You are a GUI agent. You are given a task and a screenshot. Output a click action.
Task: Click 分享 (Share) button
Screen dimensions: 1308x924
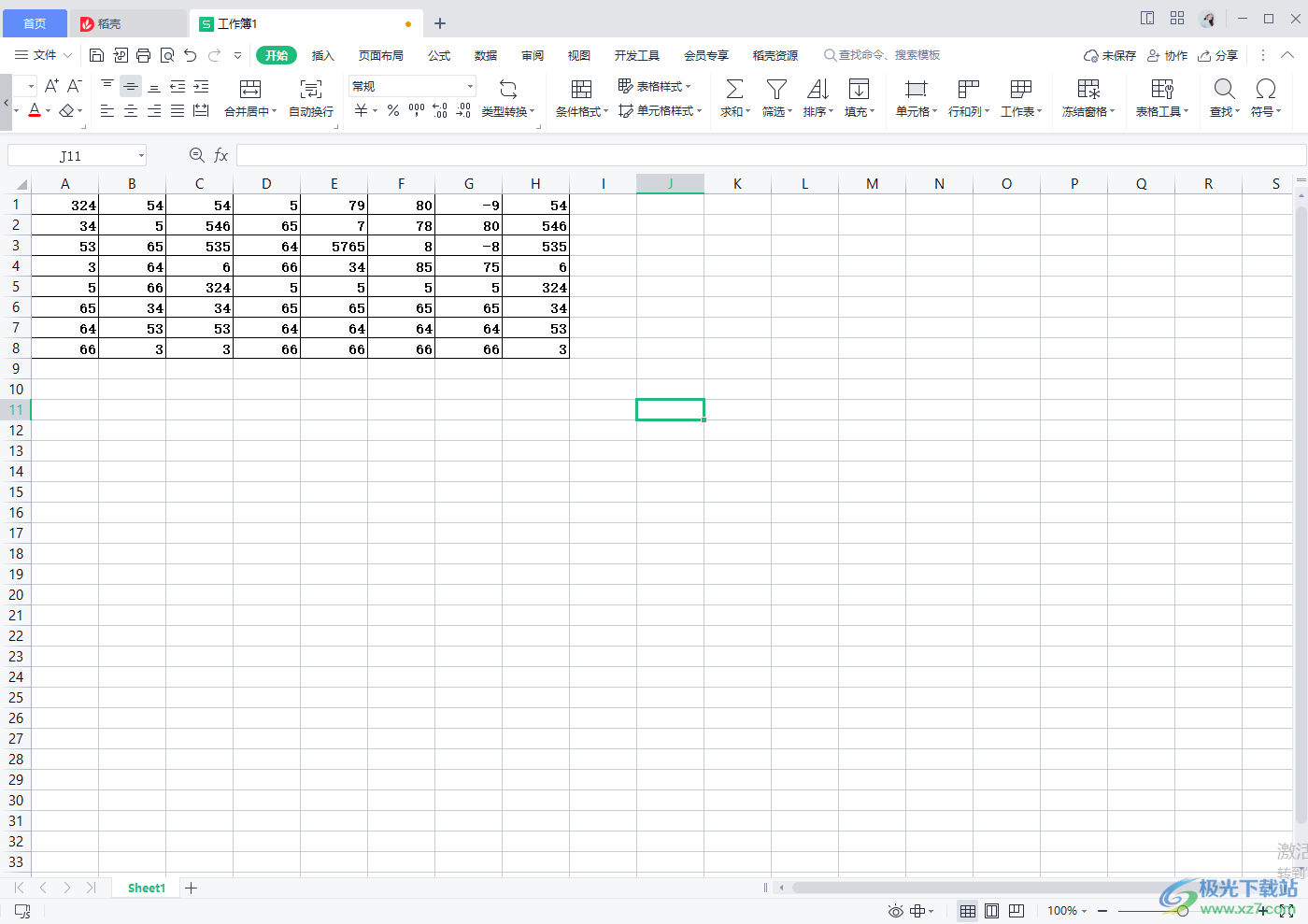coord(1218,55)
